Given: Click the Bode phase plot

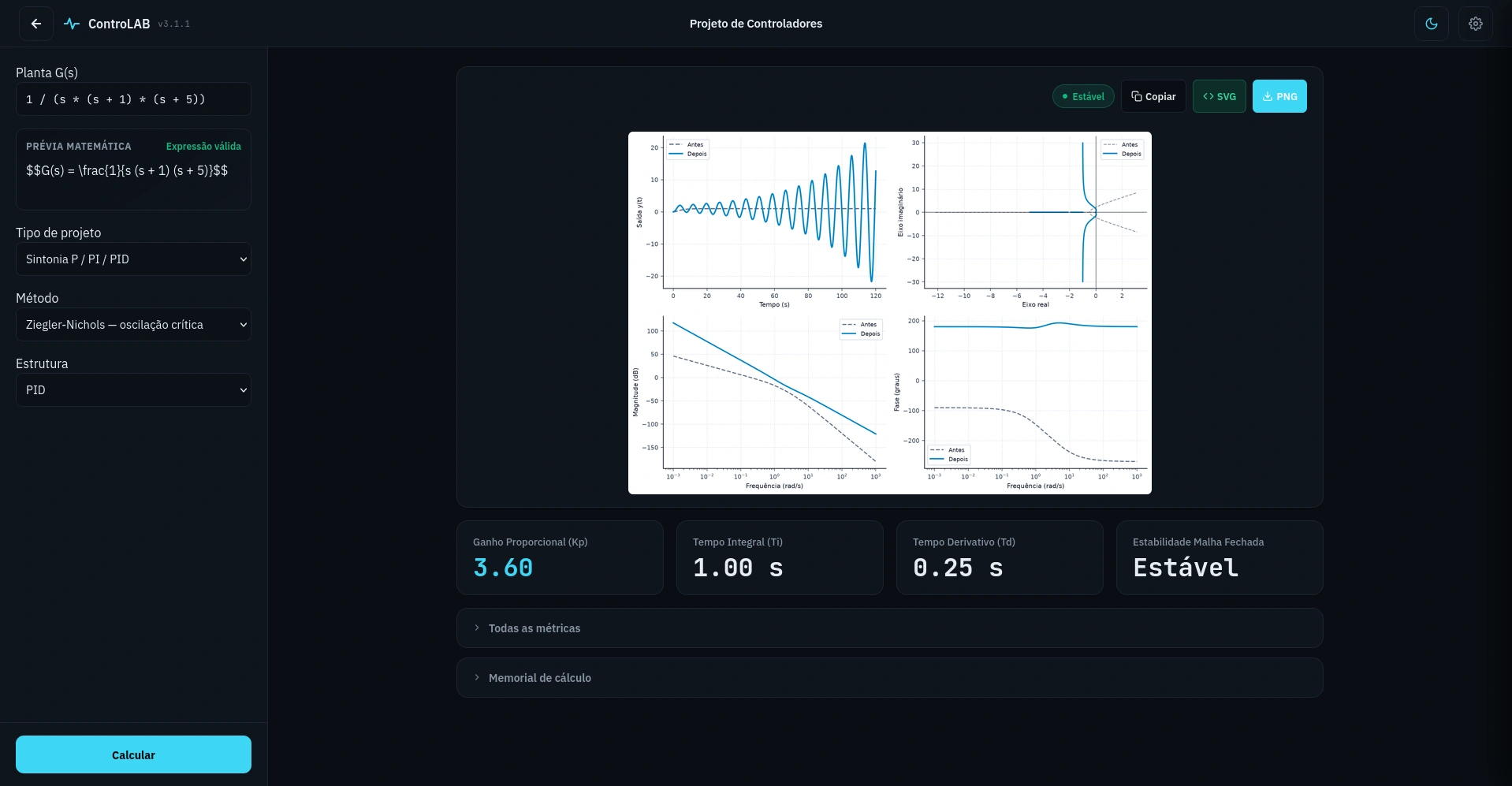Looking at the screenshot, I should (x=1035, y=392).
